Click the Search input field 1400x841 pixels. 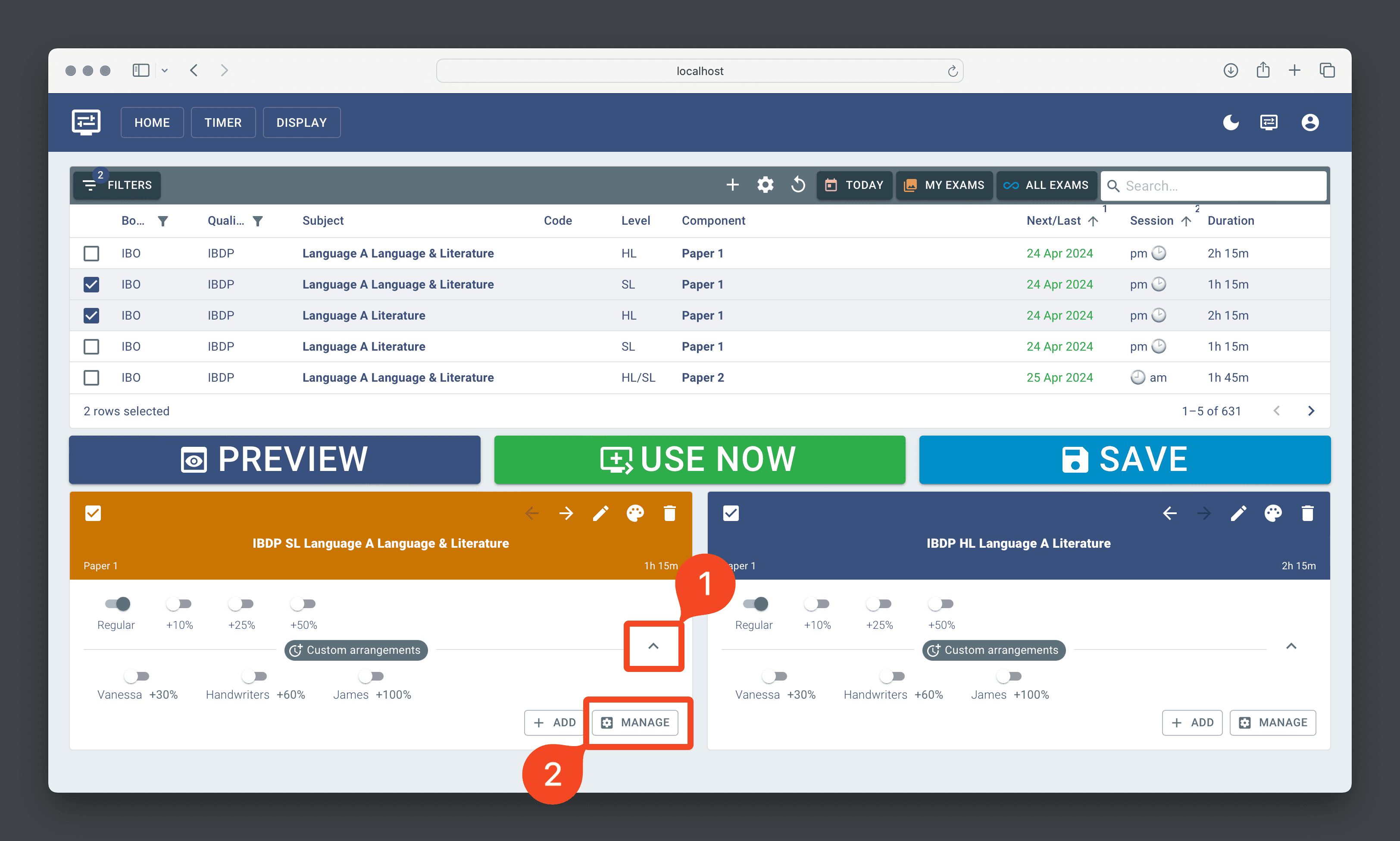1214,186
